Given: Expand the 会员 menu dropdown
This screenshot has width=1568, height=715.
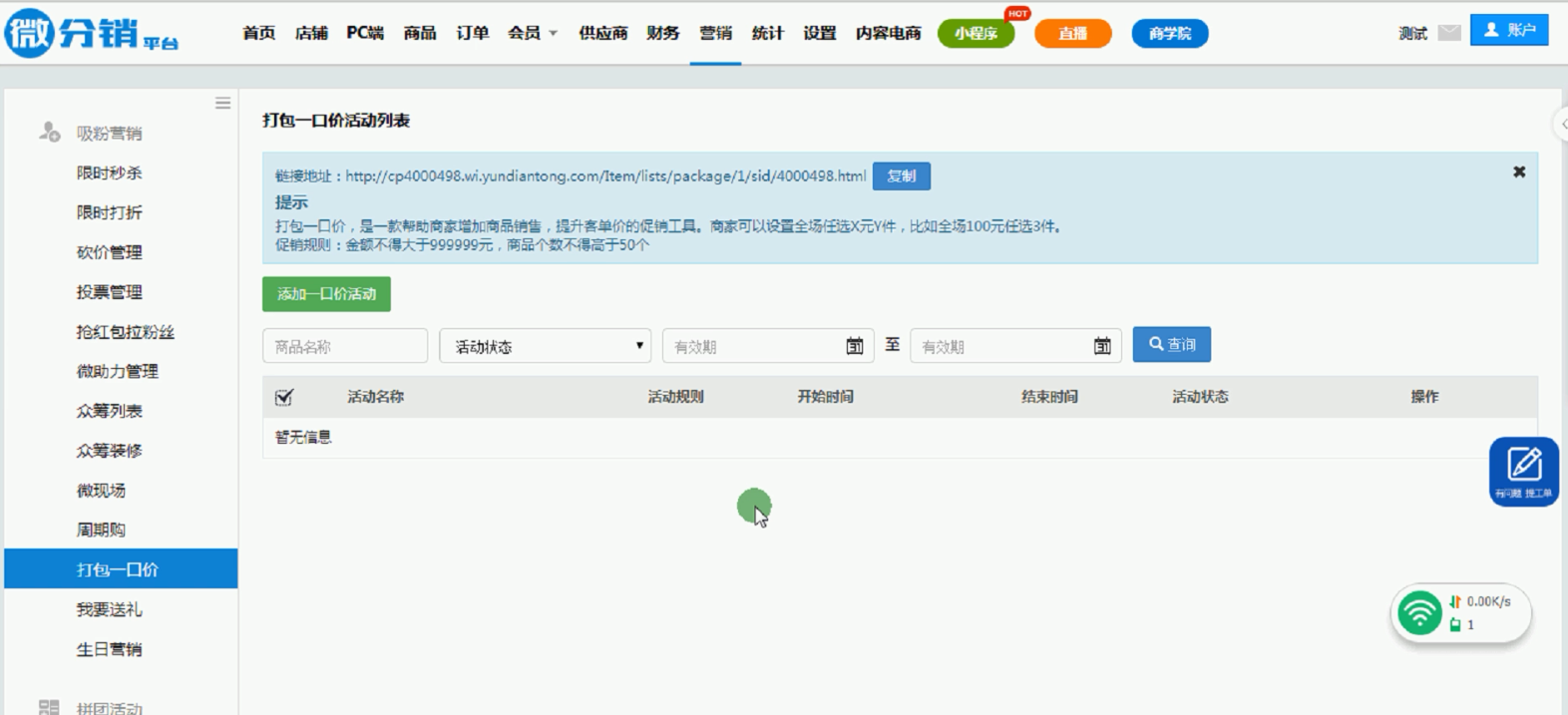Looking at the screenshot, I should (532, 33).
